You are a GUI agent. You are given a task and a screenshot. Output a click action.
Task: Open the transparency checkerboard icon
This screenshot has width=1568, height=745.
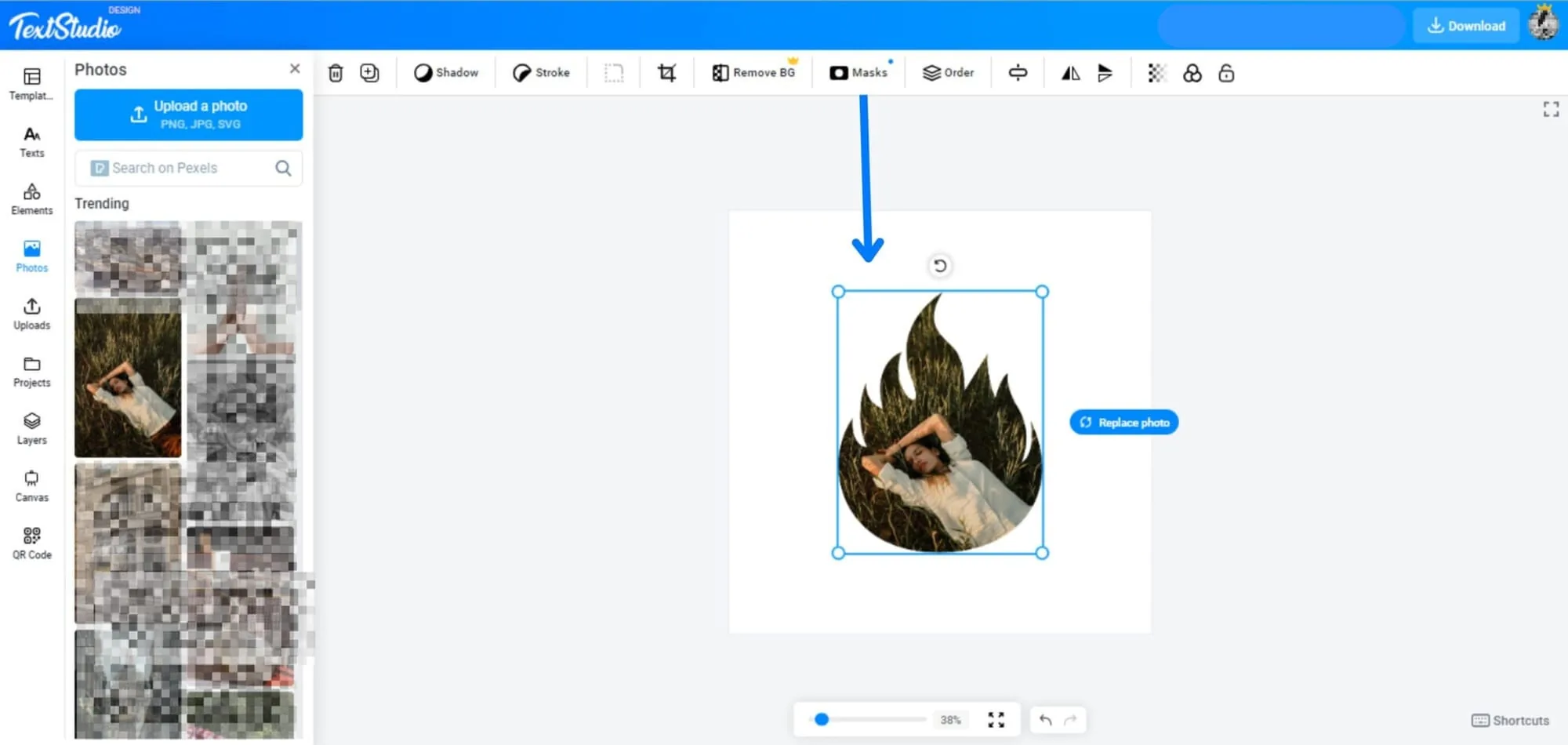1157,73
